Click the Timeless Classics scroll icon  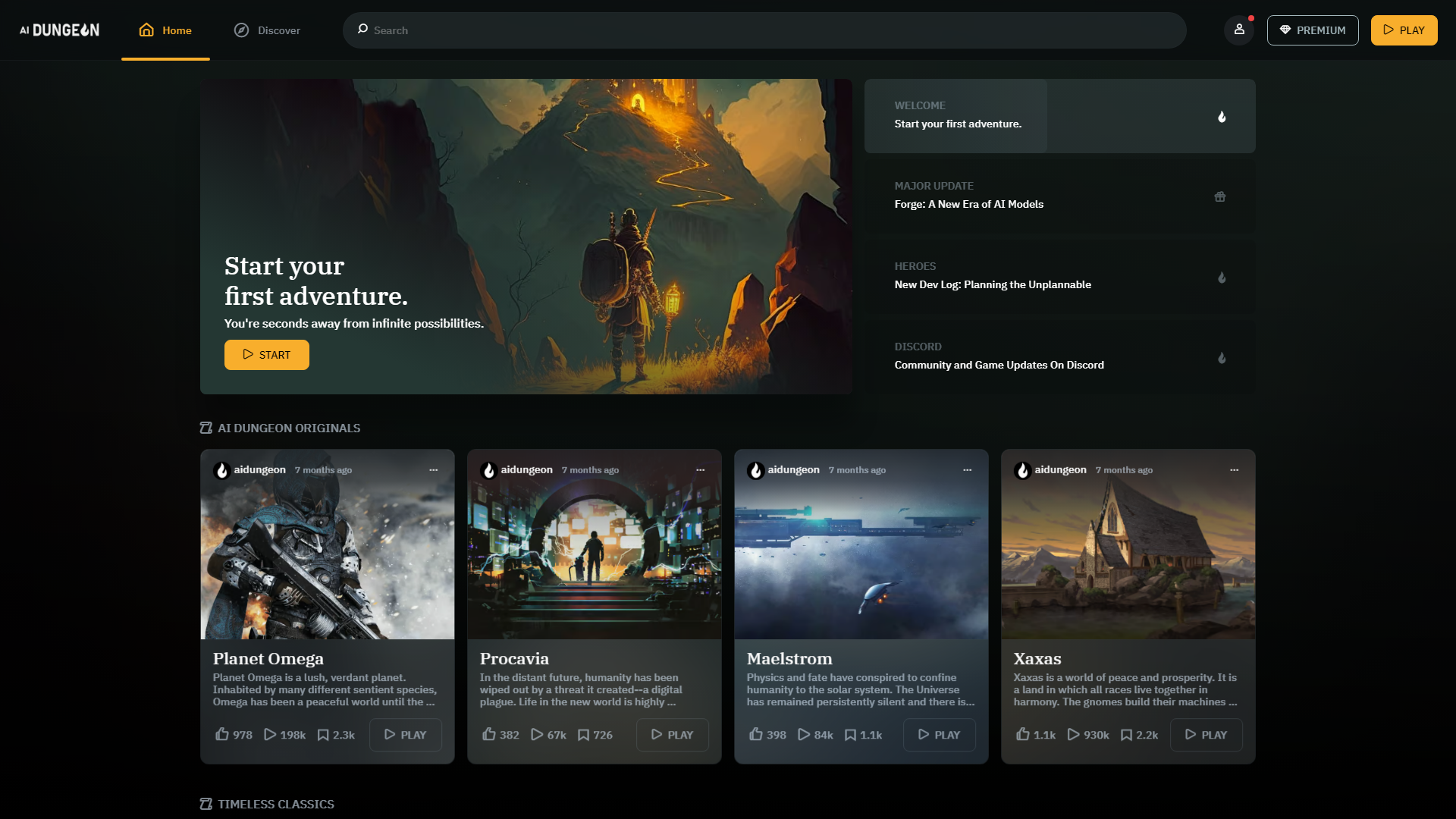(206, 804)
